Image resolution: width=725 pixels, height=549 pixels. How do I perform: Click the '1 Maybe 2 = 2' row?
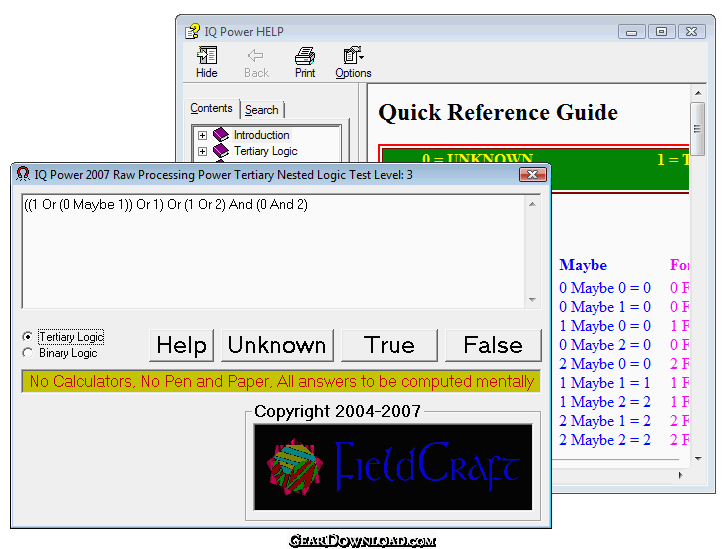(605, 401)
